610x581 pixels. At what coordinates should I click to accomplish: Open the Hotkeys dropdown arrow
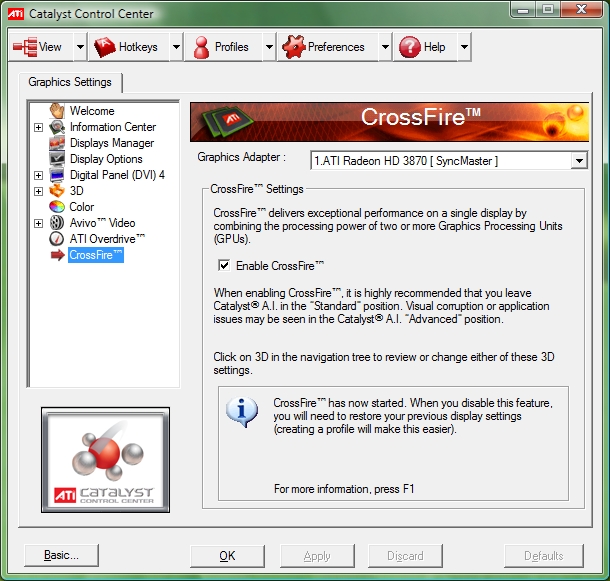[x=176, y=47]
